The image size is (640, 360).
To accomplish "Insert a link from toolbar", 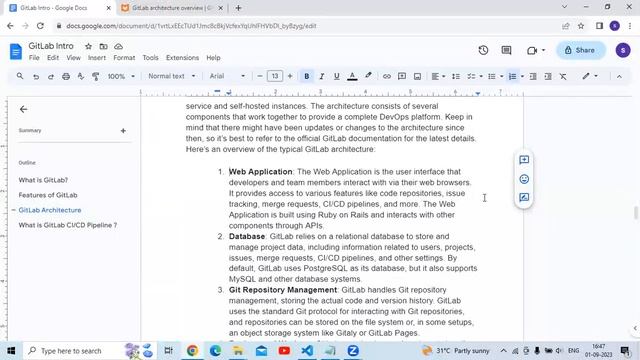I will pos(387,76).
